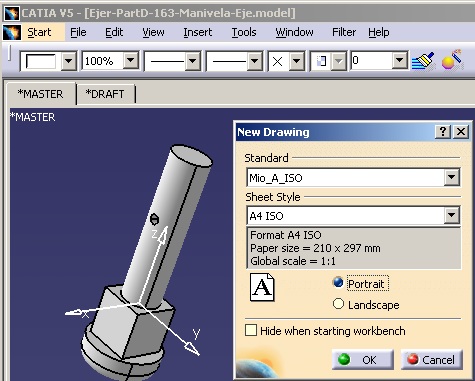Select the Landscape orientation option
The height and width of the screenshot is (381, 475).
(338, 304)
